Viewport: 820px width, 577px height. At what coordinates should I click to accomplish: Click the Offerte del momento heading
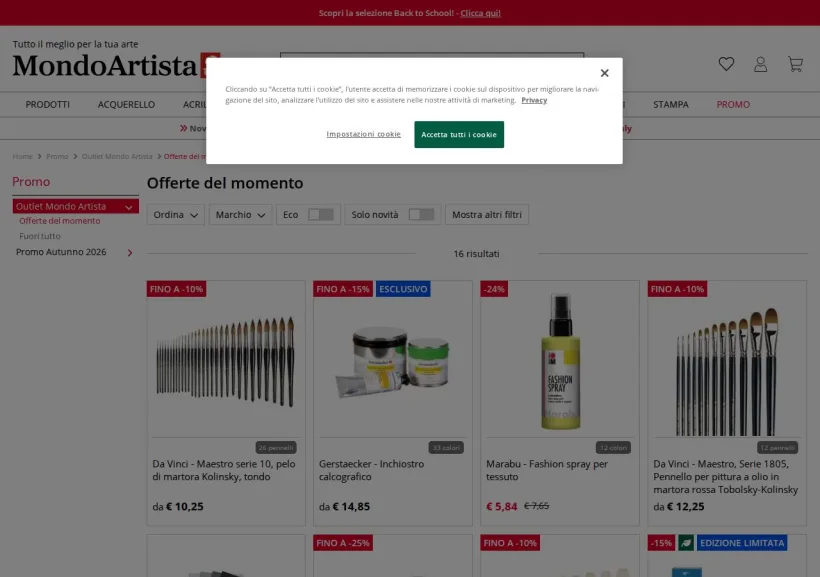(225, 183)
